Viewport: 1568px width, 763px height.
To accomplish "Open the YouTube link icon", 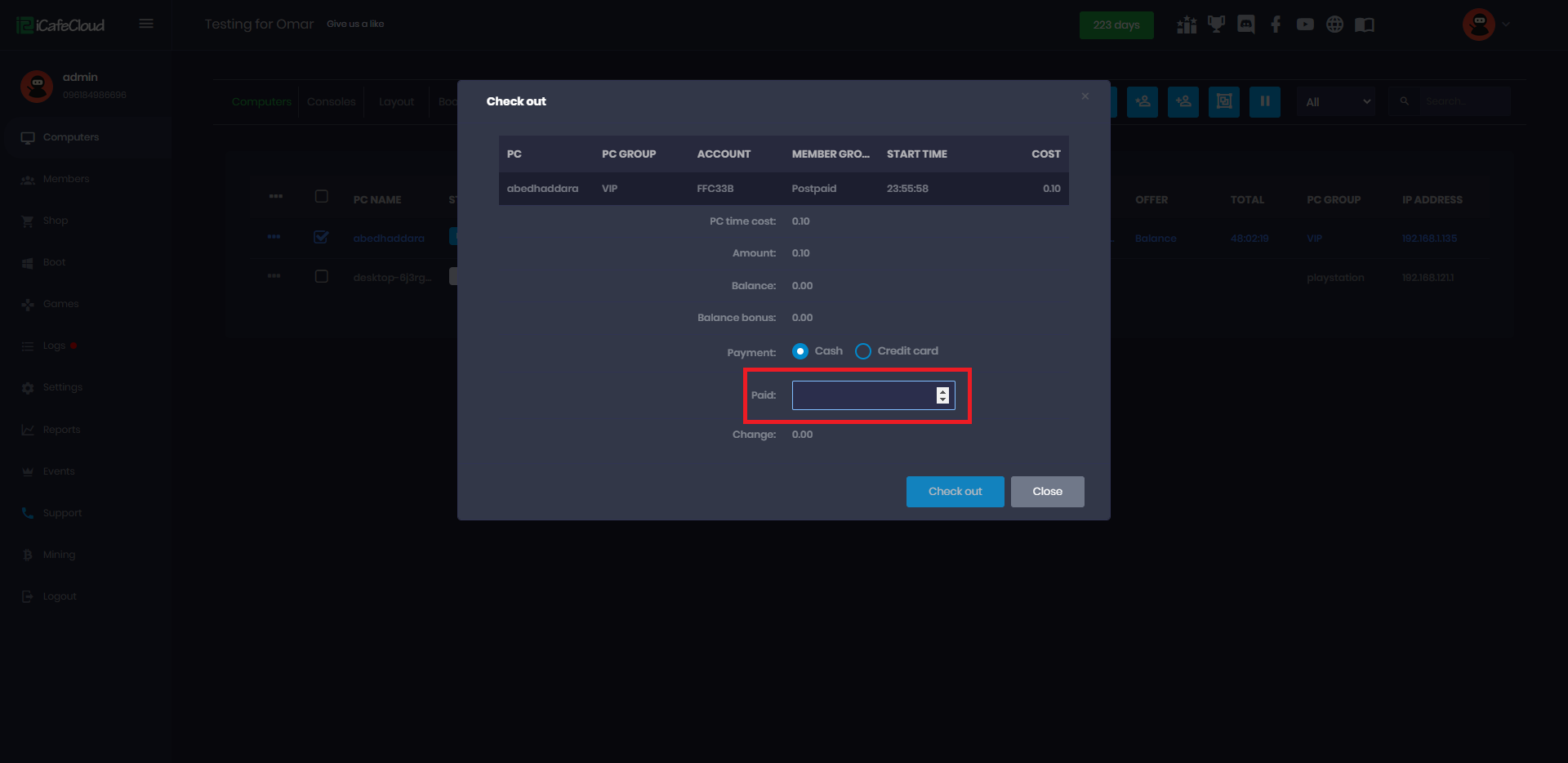I will point(1305,25).
